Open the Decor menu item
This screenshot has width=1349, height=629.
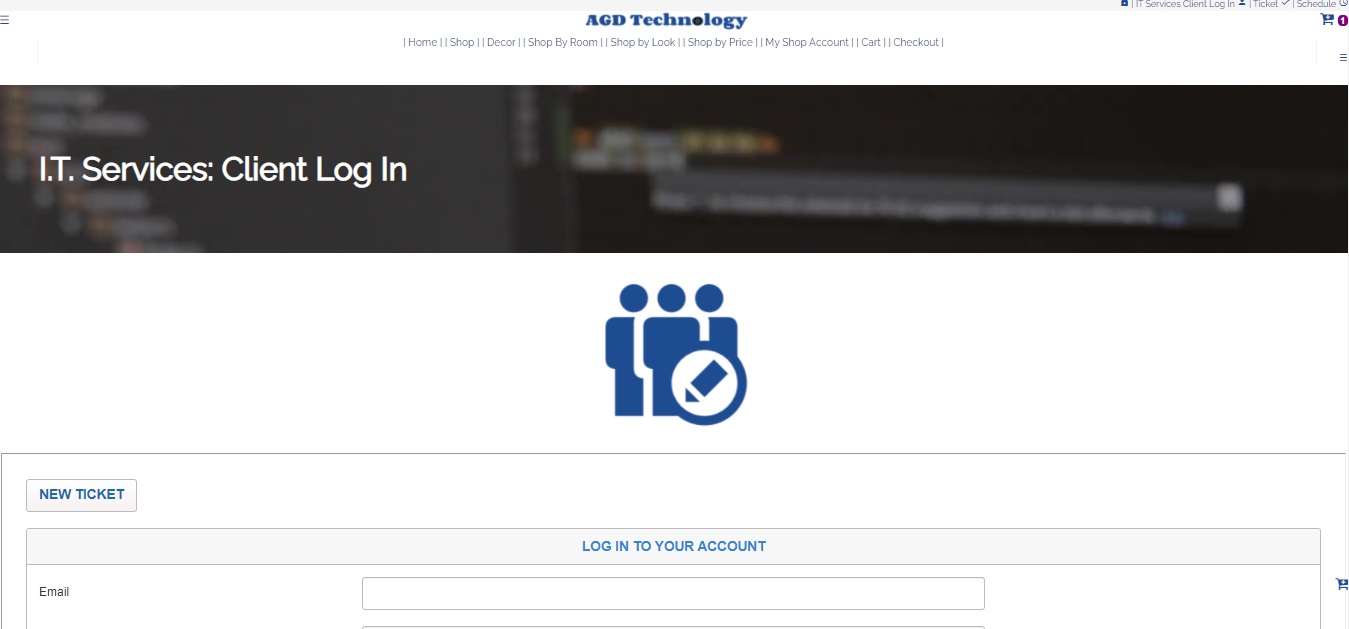click(501, 42)
